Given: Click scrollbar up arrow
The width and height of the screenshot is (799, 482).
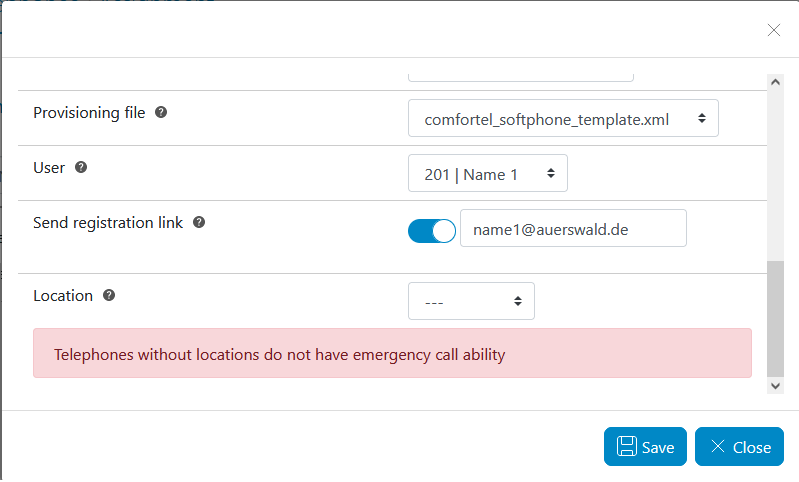Looking at the screenshot, I should [776, 82].
